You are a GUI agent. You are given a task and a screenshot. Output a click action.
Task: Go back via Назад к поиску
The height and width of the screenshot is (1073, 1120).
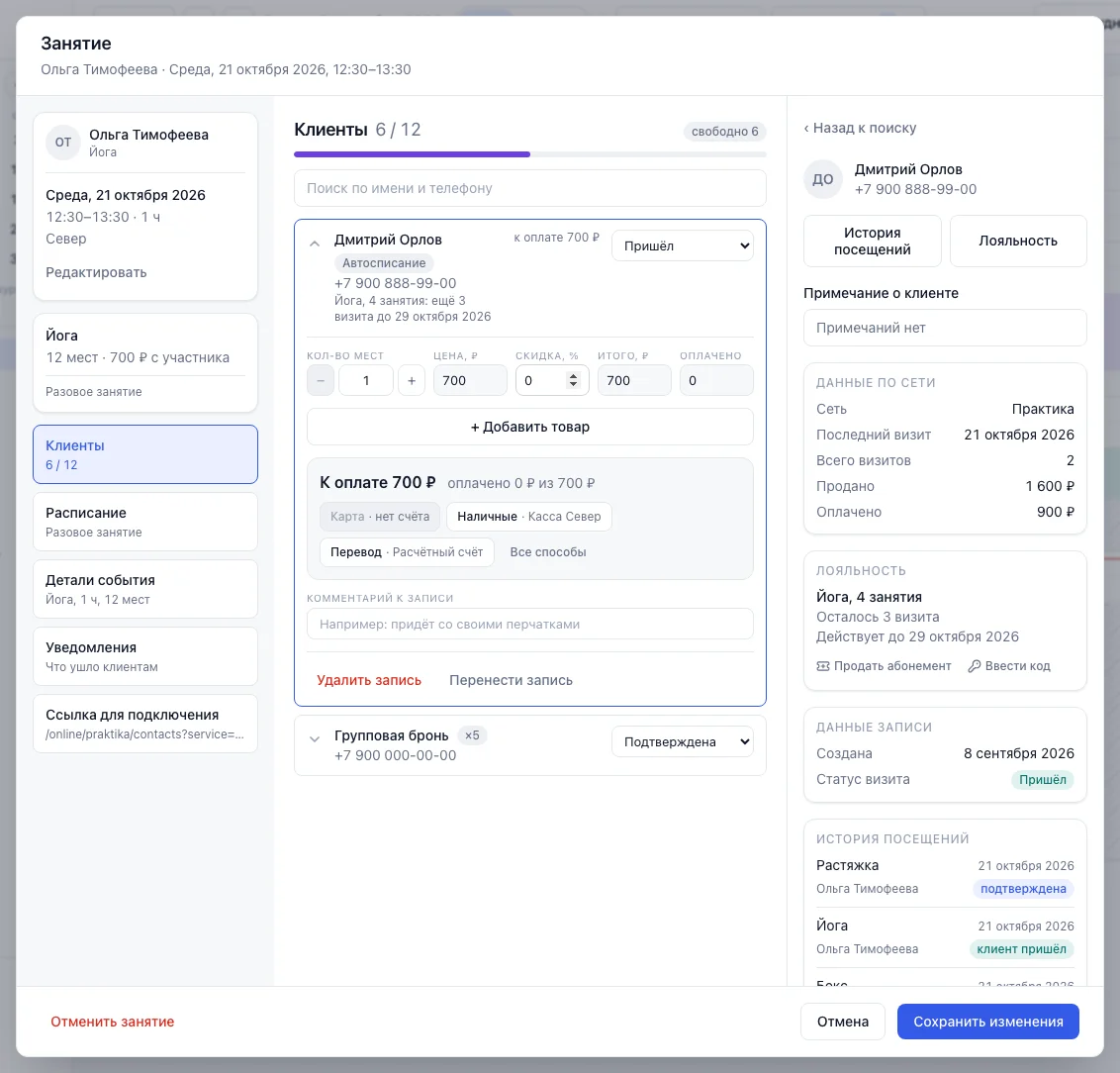point(860,129)
